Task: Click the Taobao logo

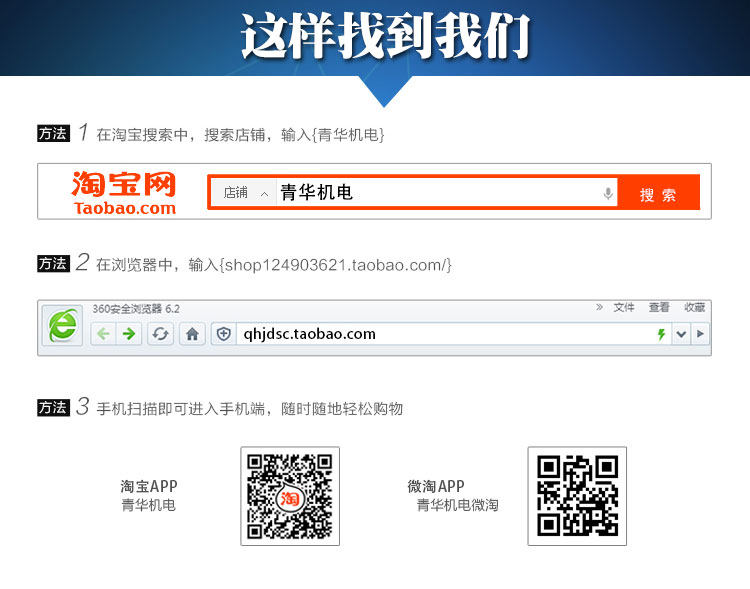Action: [124, 192]
